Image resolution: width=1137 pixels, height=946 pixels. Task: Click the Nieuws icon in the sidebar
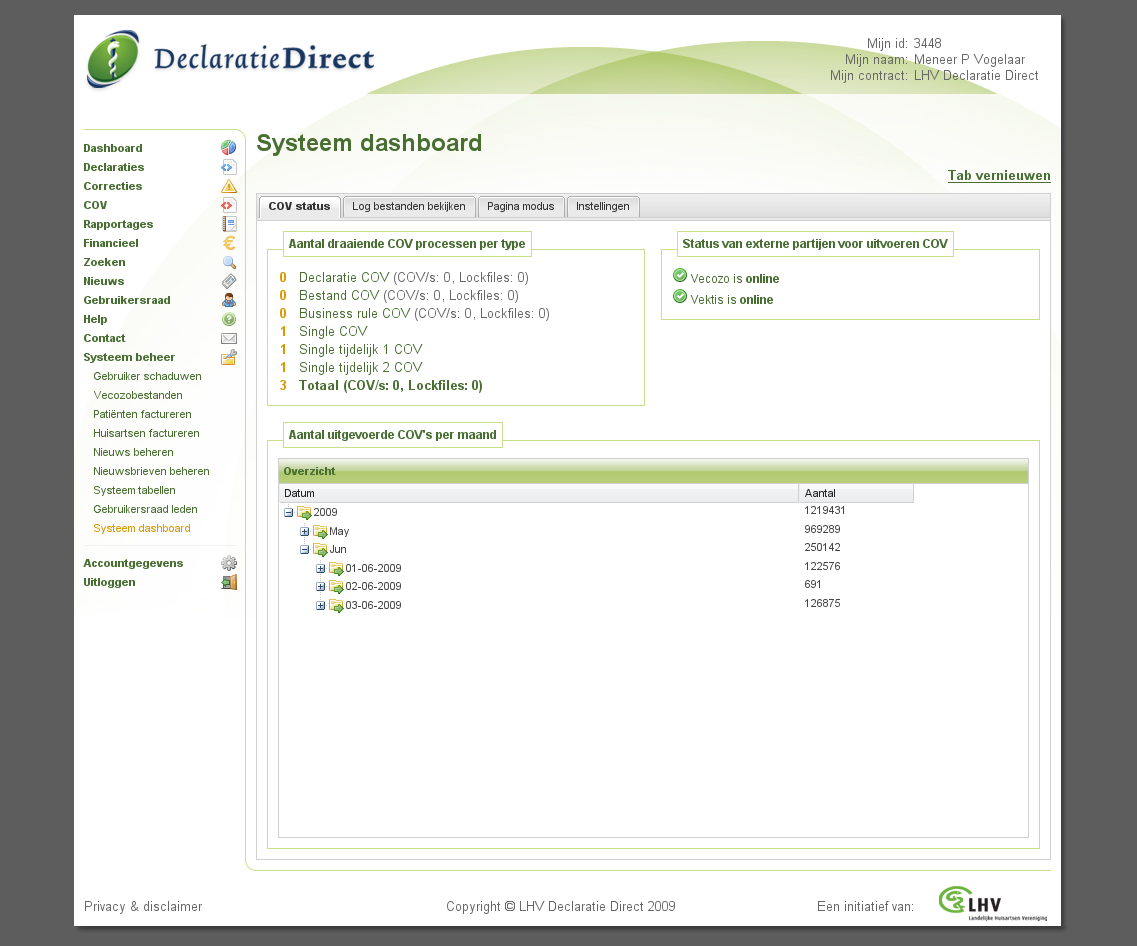(x=228, y=281)
